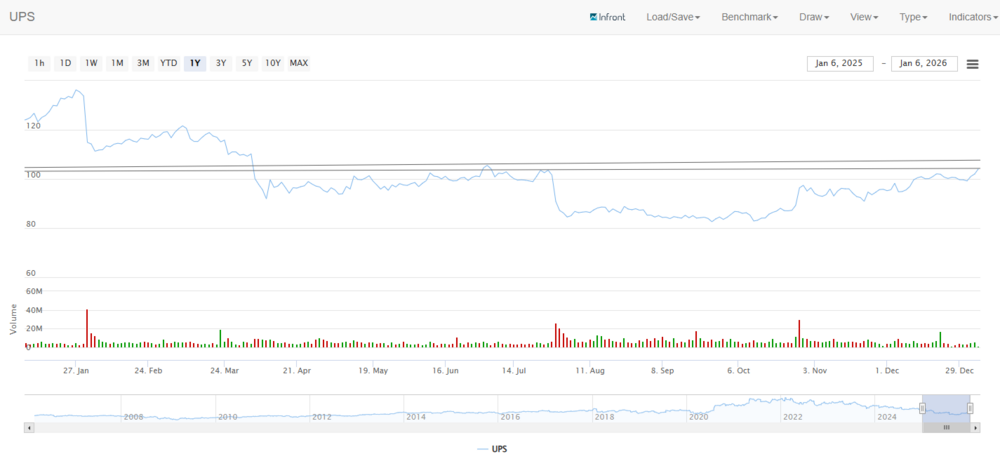Click the scrollbar right arrow
The height and width of the screenshot is (454, 1000).
(976, 428)
